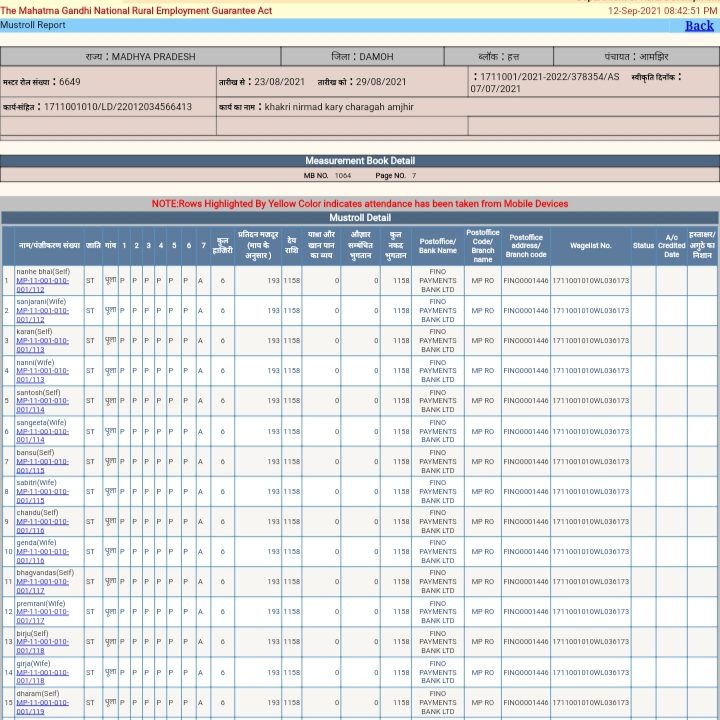Open nanni(Wife) registration number link
The image size is (720, 720).
(x=42, y=375)
